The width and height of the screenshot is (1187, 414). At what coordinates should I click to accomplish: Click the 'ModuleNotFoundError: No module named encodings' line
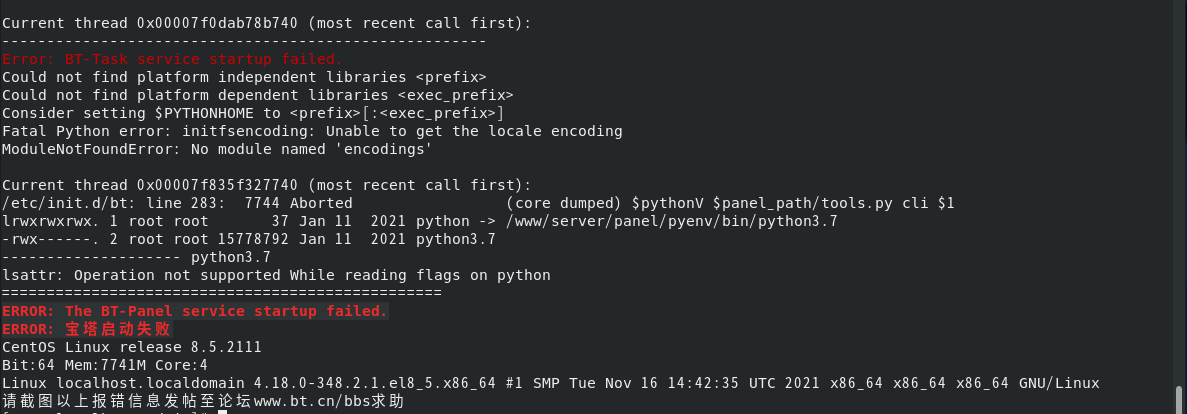[217, 149]
